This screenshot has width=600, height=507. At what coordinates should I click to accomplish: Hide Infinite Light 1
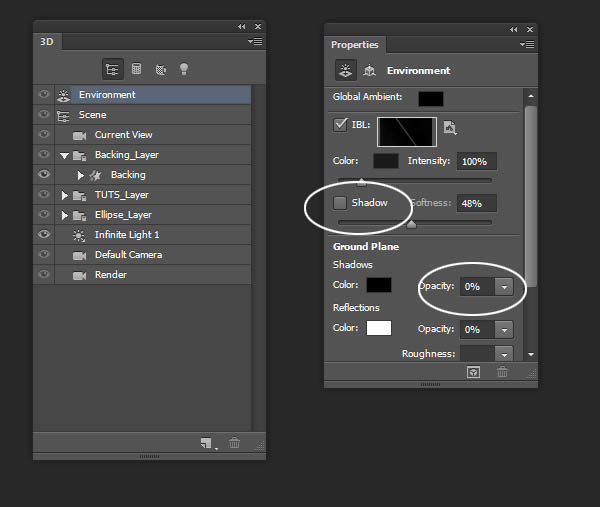coord(44,234)
